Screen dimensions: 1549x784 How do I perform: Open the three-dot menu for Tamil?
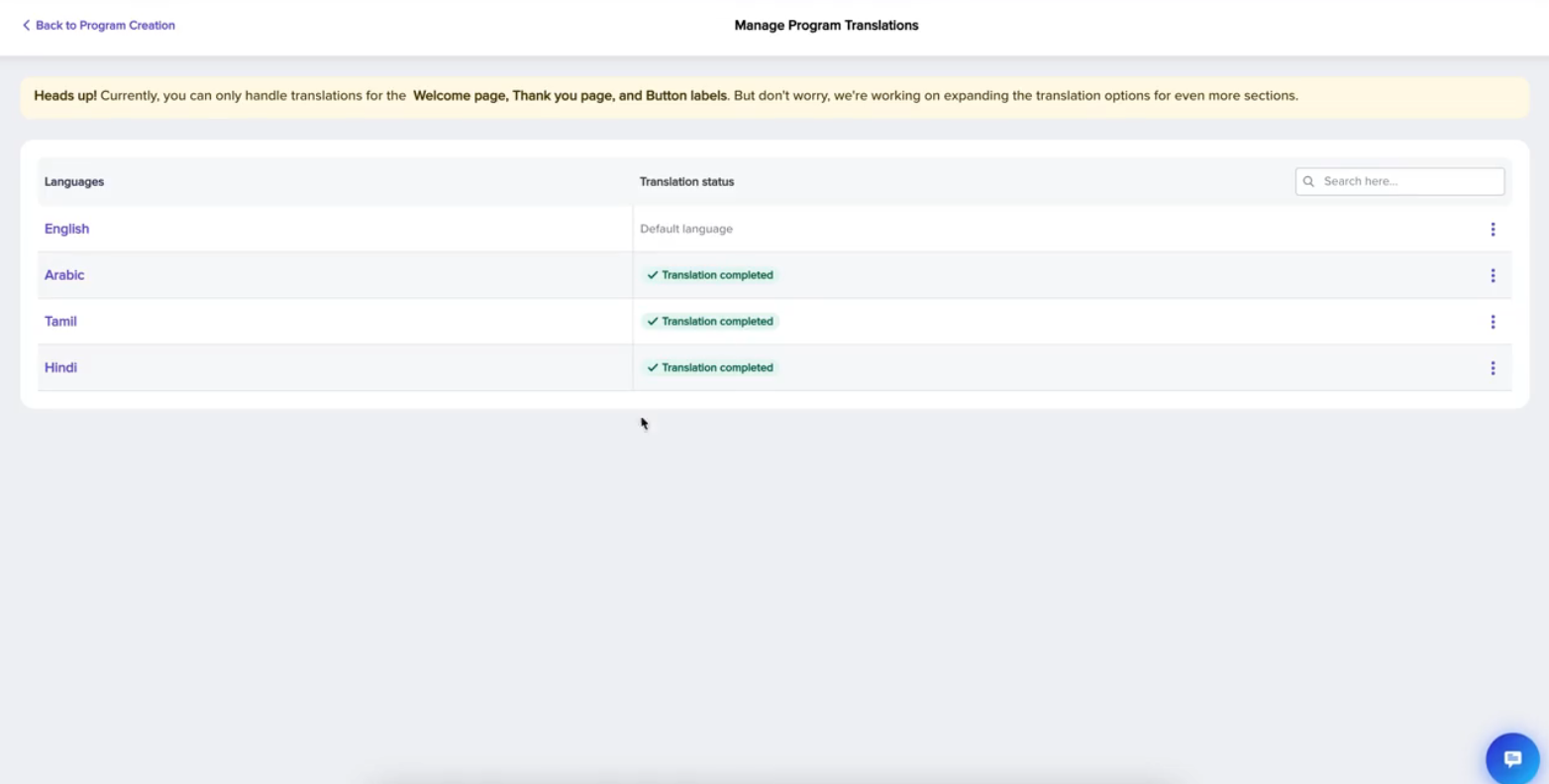(1493, 322)
